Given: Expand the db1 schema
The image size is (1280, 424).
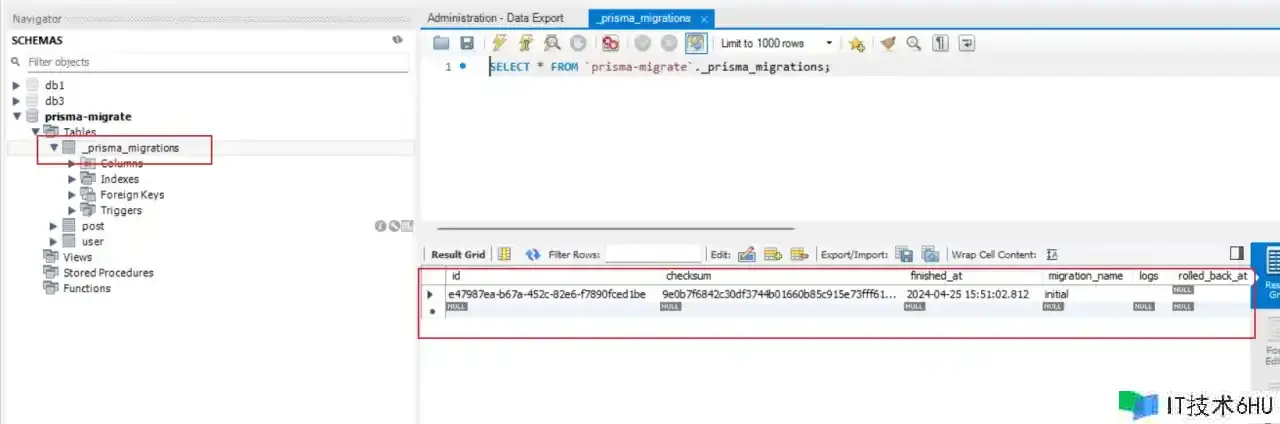Looking at the screenshot, I should point(16,86).
